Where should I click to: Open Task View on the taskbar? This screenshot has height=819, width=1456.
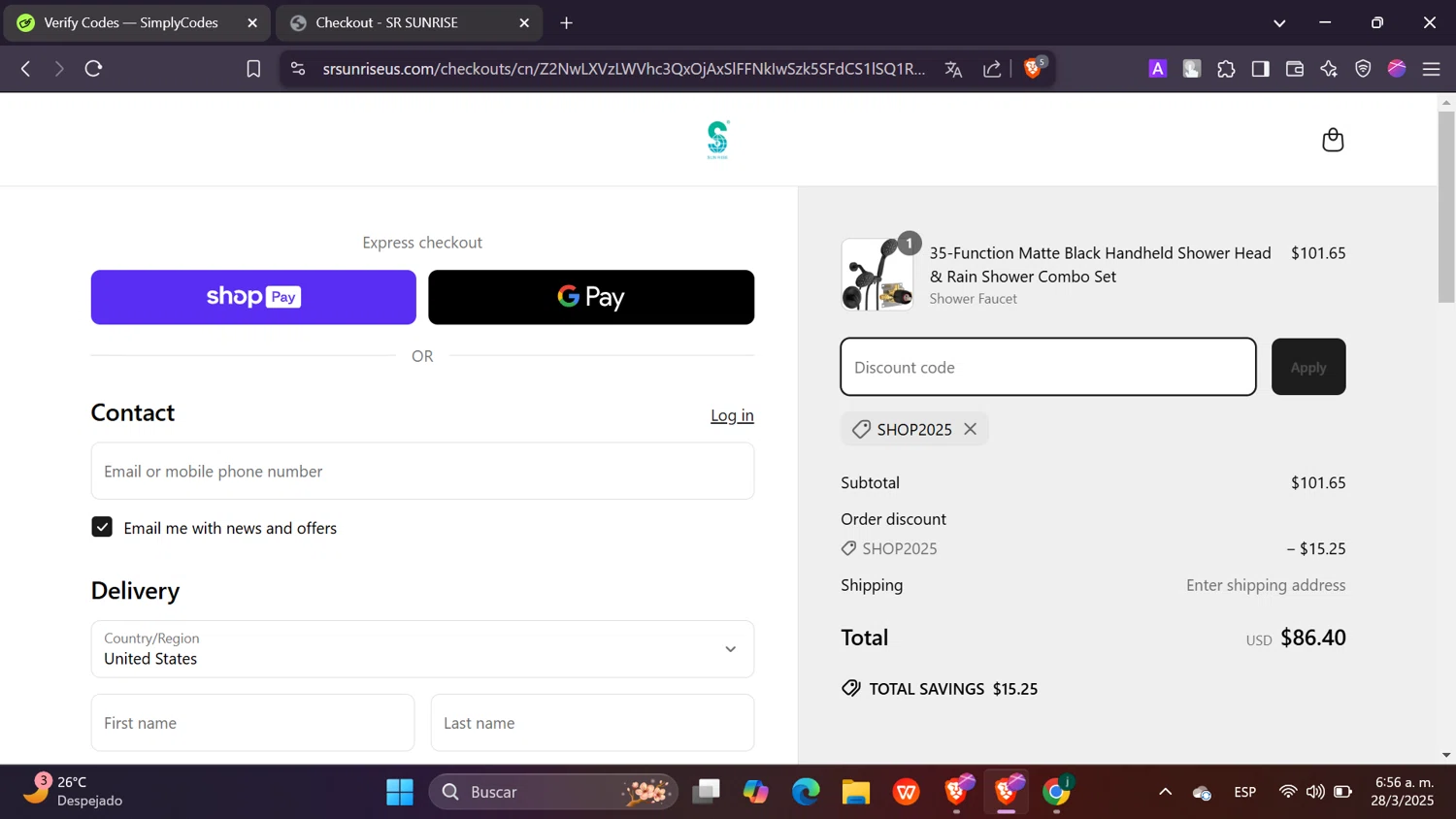[706, 792]
